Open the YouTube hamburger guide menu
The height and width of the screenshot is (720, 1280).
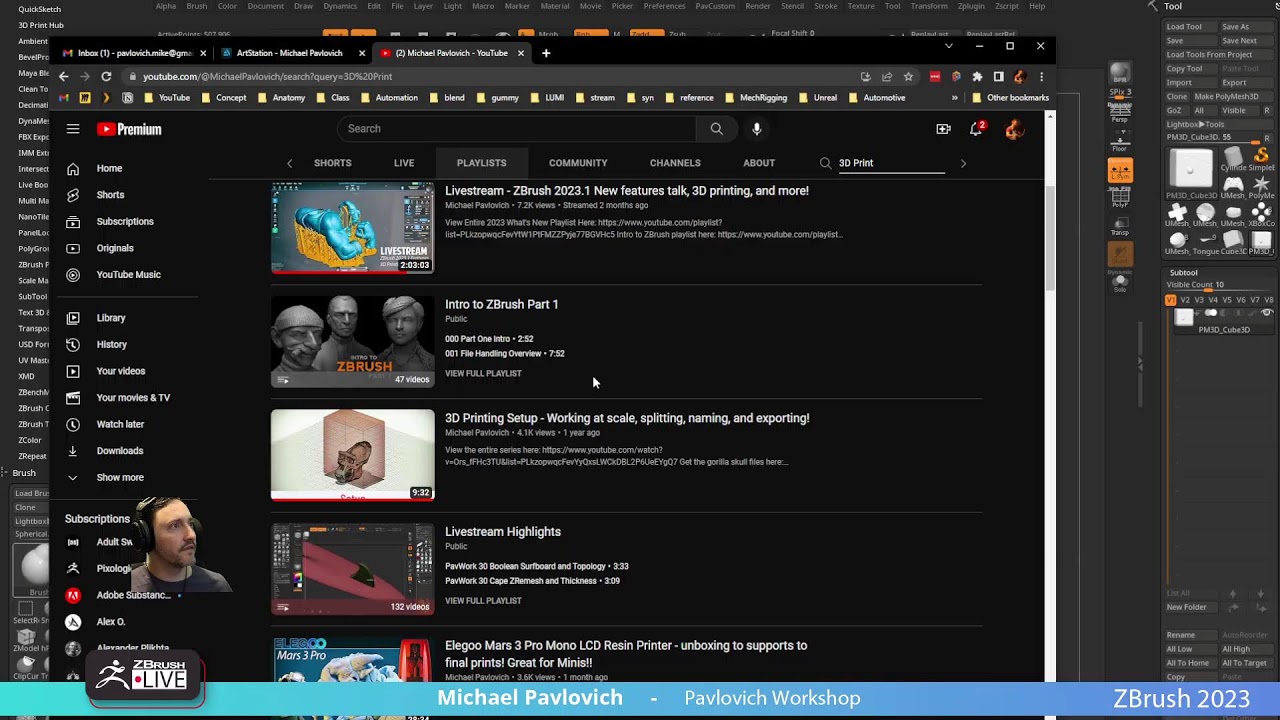pyautogui.click(x=73, y=129)
